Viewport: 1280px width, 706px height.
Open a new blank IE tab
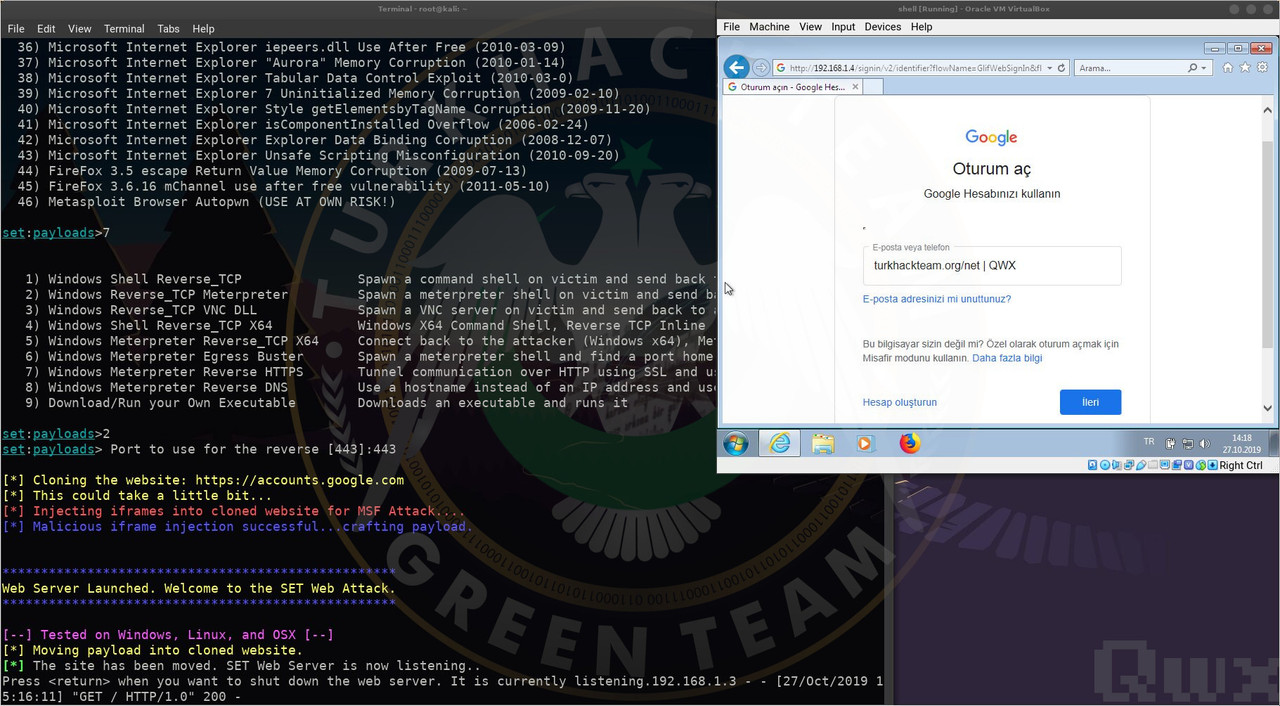(873, 87)
